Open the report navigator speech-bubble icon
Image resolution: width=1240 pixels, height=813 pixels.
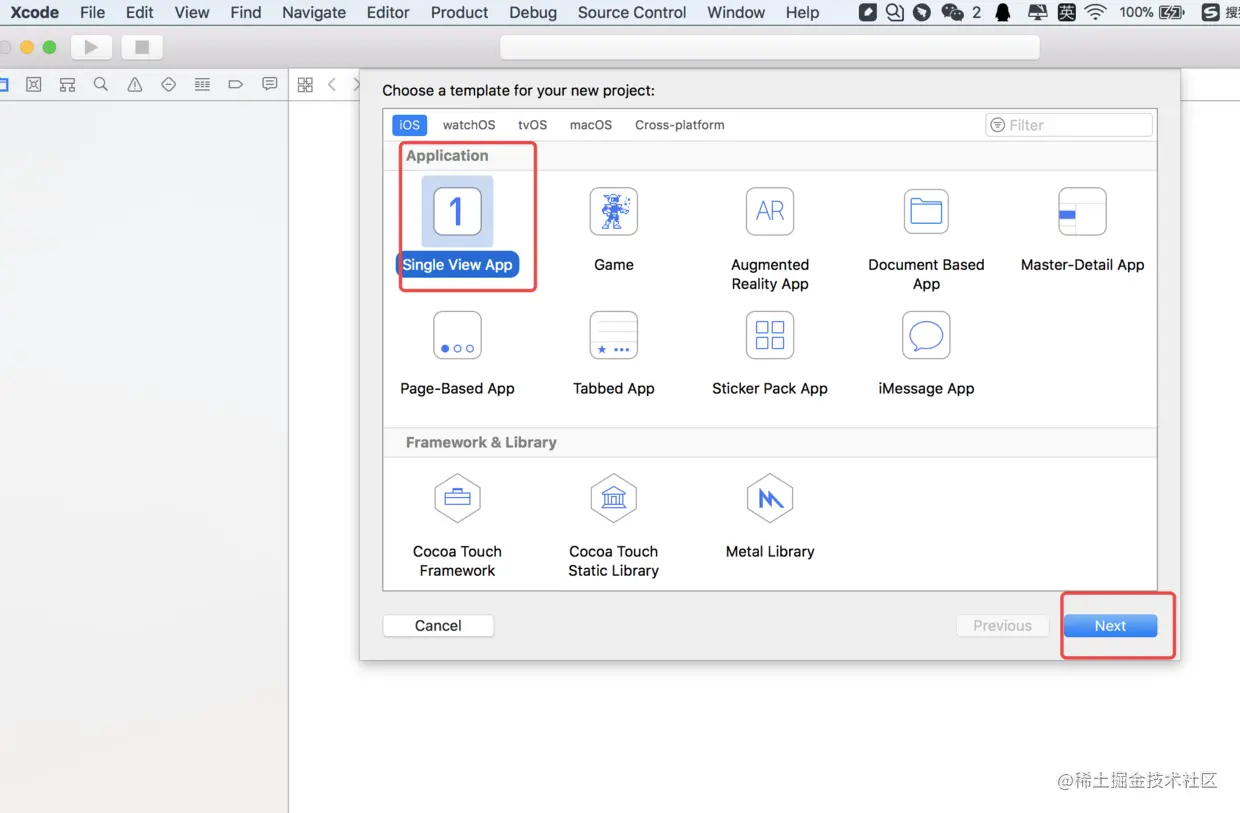[x=270, y=85]
